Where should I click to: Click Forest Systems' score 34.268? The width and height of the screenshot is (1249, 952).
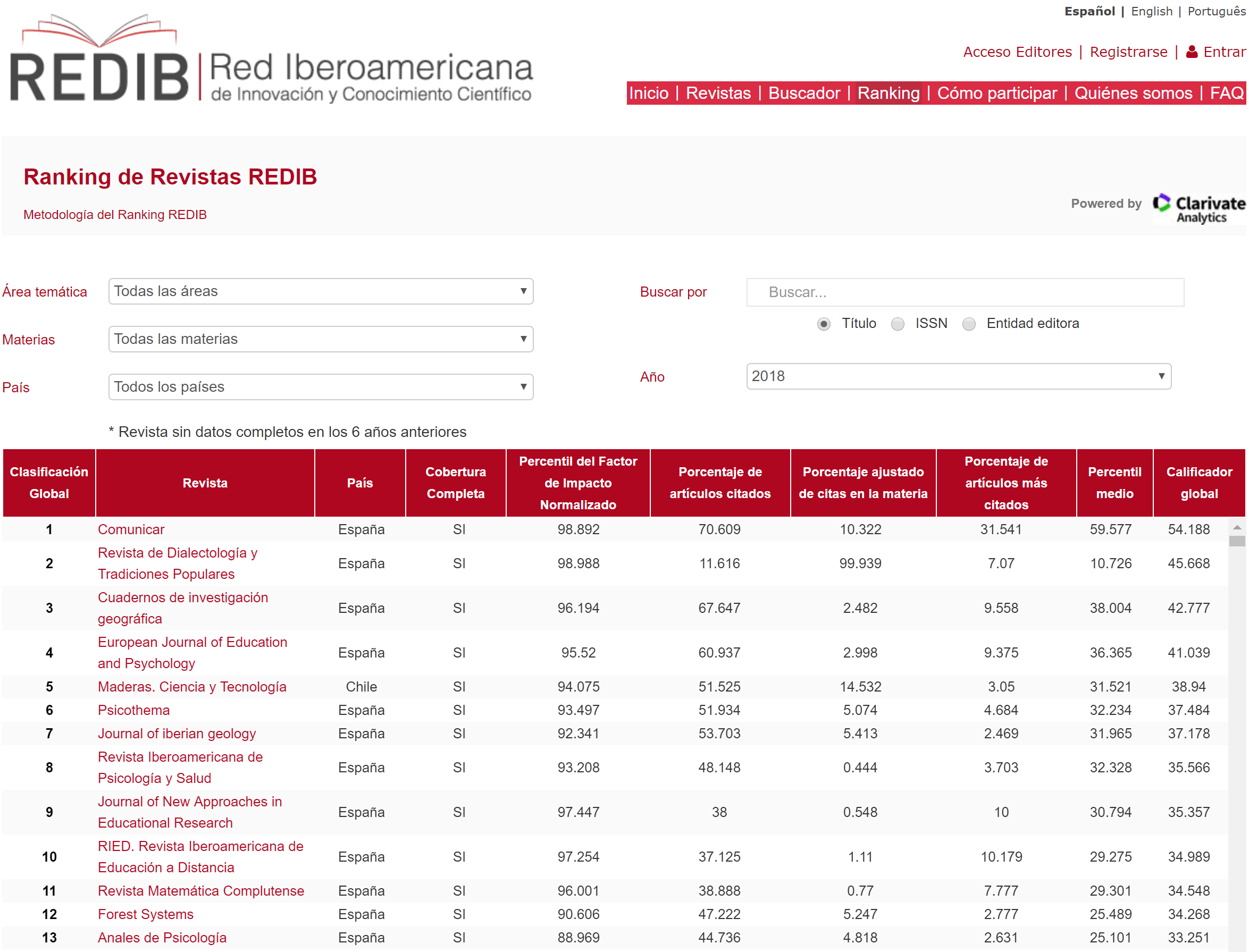pos(1188,914)
